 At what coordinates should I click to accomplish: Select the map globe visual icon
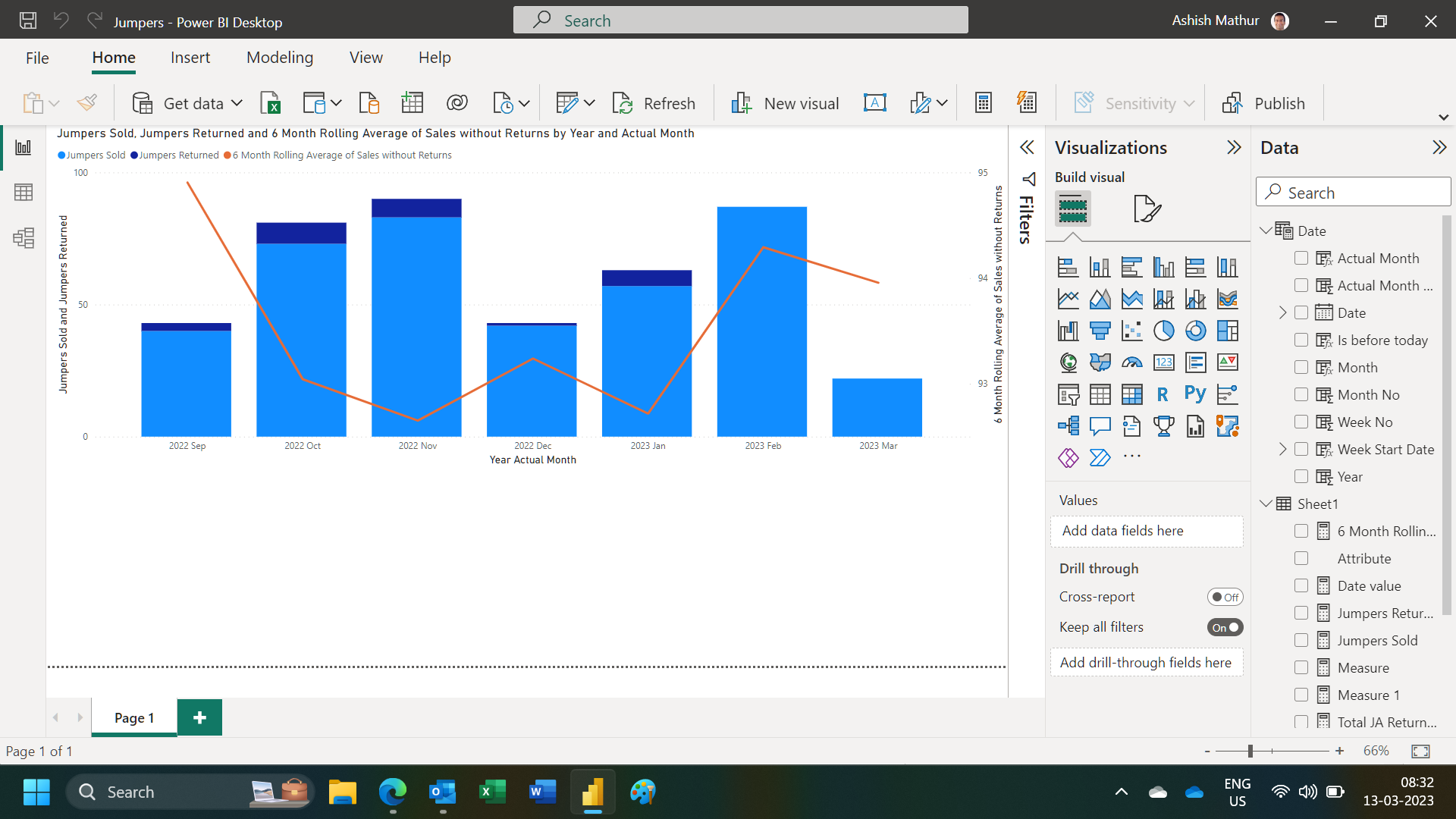tap(1068, 362)
